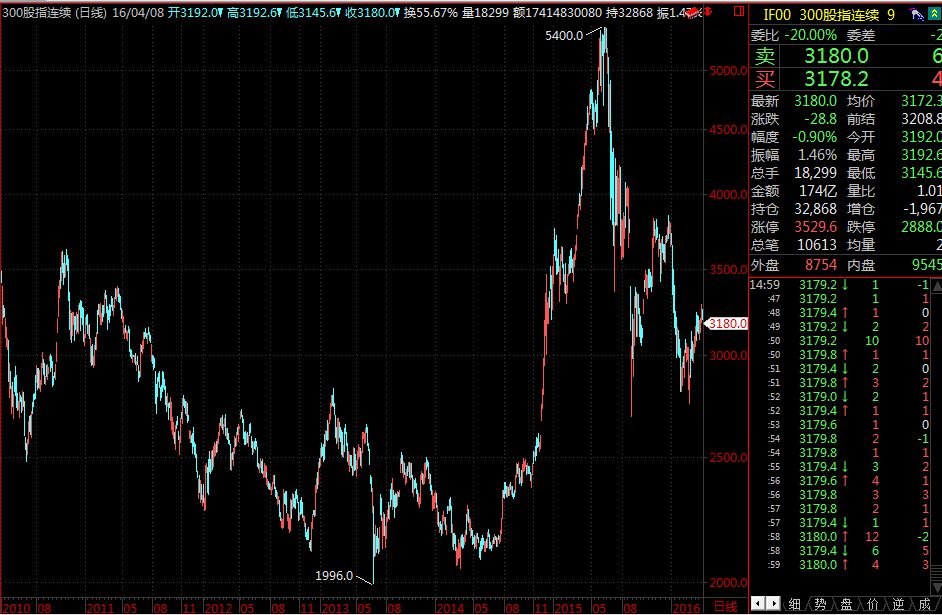Click the 量比 label
The width and height of the screenshot is (942, 615).
[861, 191]
